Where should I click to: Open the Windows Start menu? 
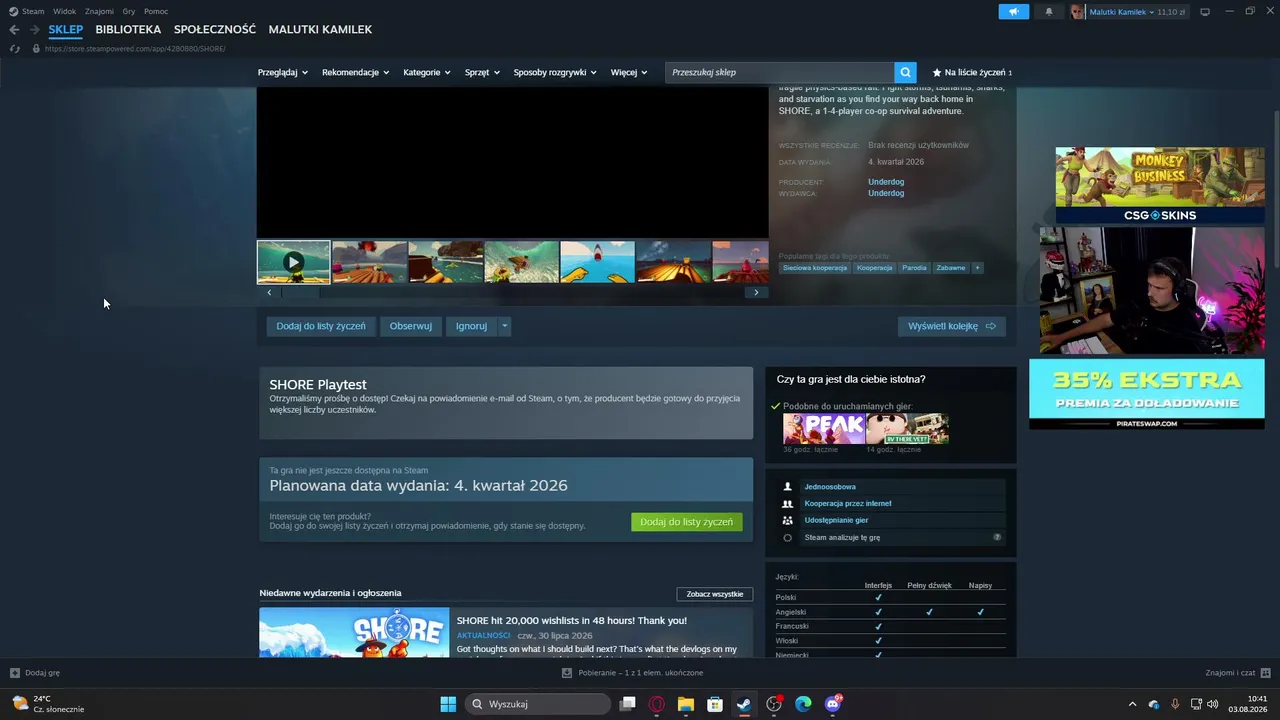point(448,704)
